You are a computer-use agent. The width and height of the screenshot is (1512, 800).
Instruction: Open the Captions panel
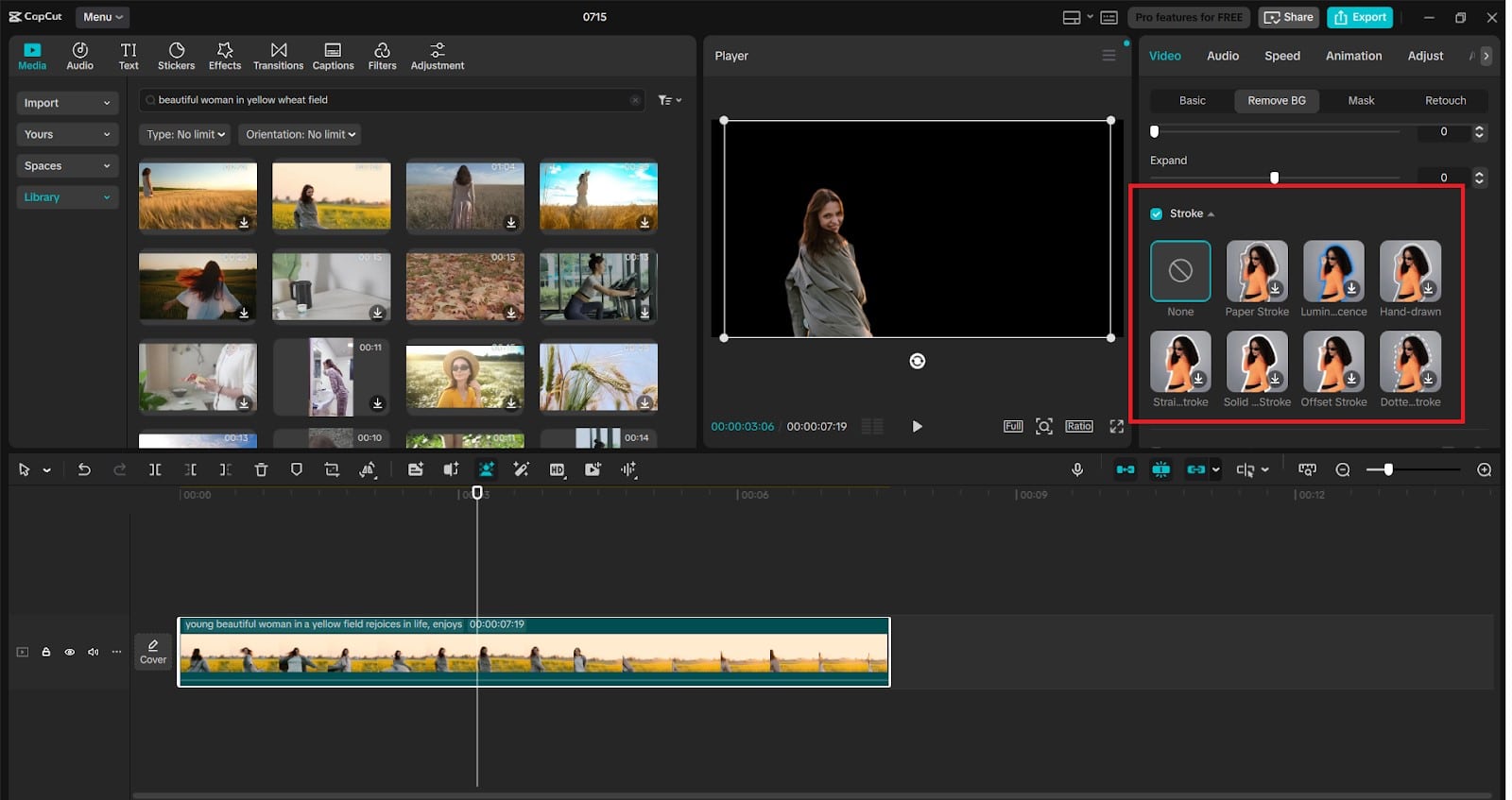333,56
